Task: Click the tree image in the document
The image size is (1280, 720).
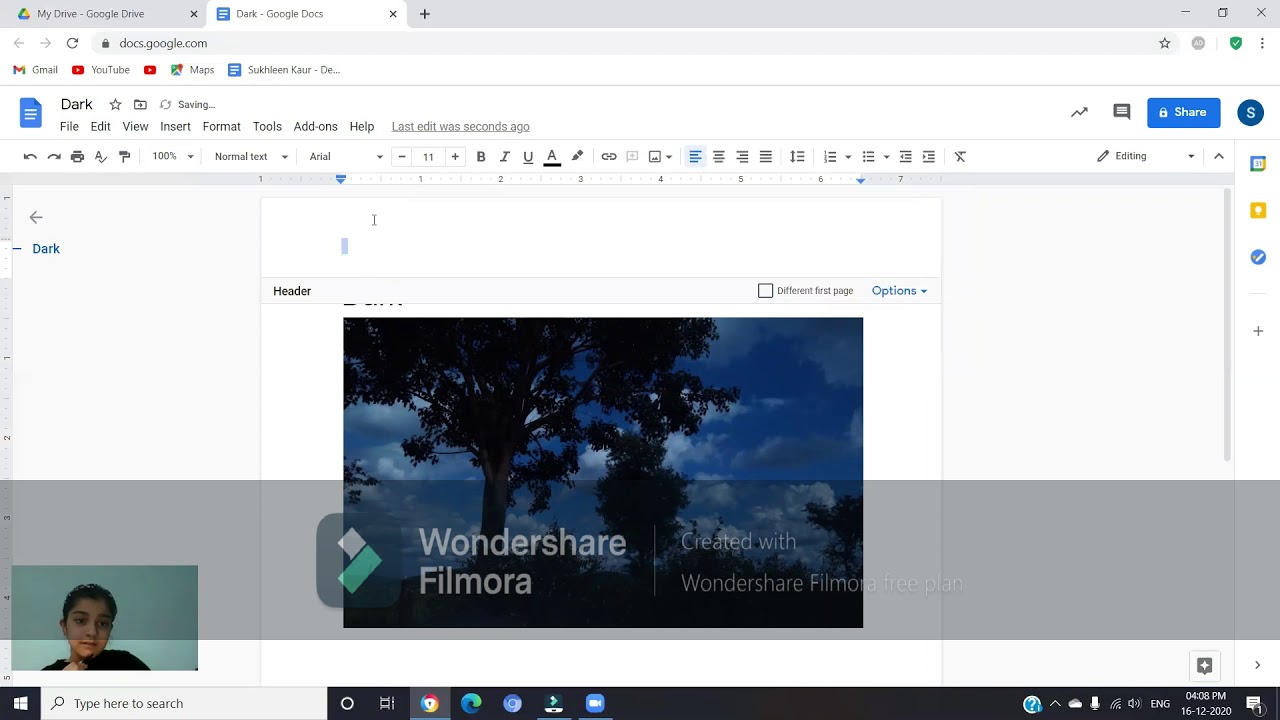Action: pos(603,473)
